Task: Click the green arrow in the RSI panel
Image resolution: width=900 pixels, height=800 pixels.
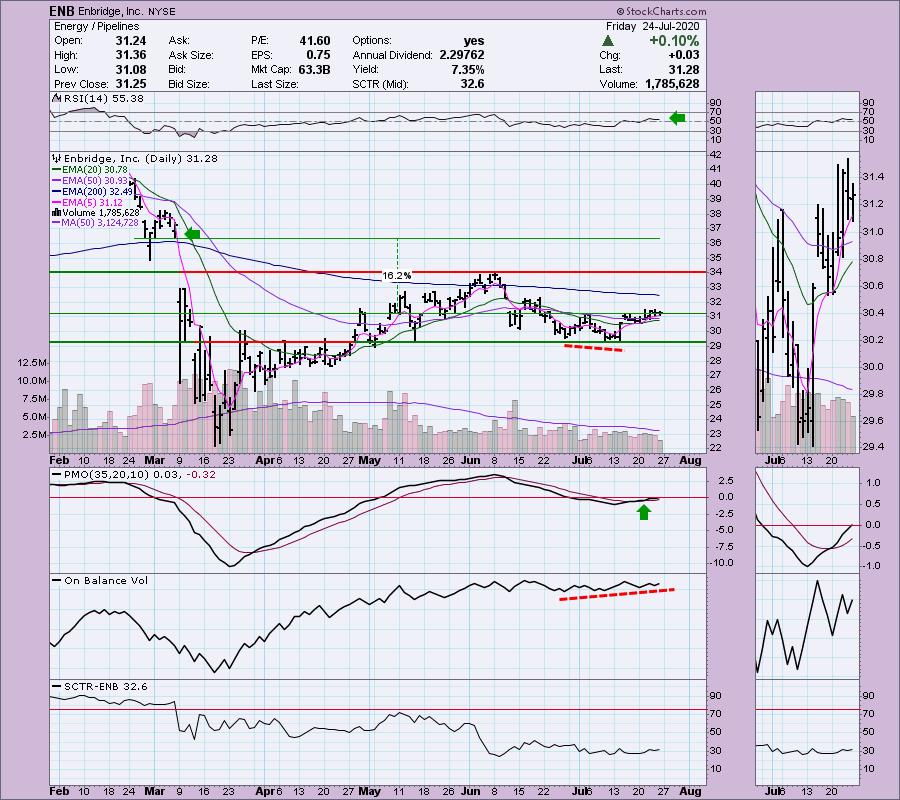Action: click(x=678, y=119)
